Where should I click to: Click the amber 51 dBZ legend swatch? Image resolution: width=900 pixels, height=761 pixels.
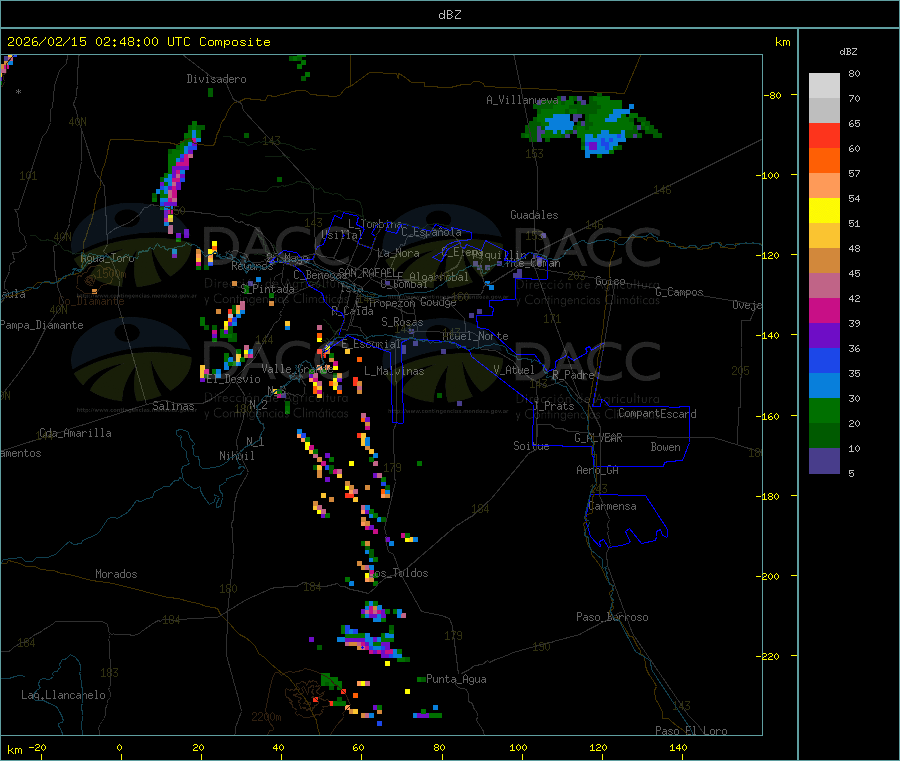click(824, 235)
